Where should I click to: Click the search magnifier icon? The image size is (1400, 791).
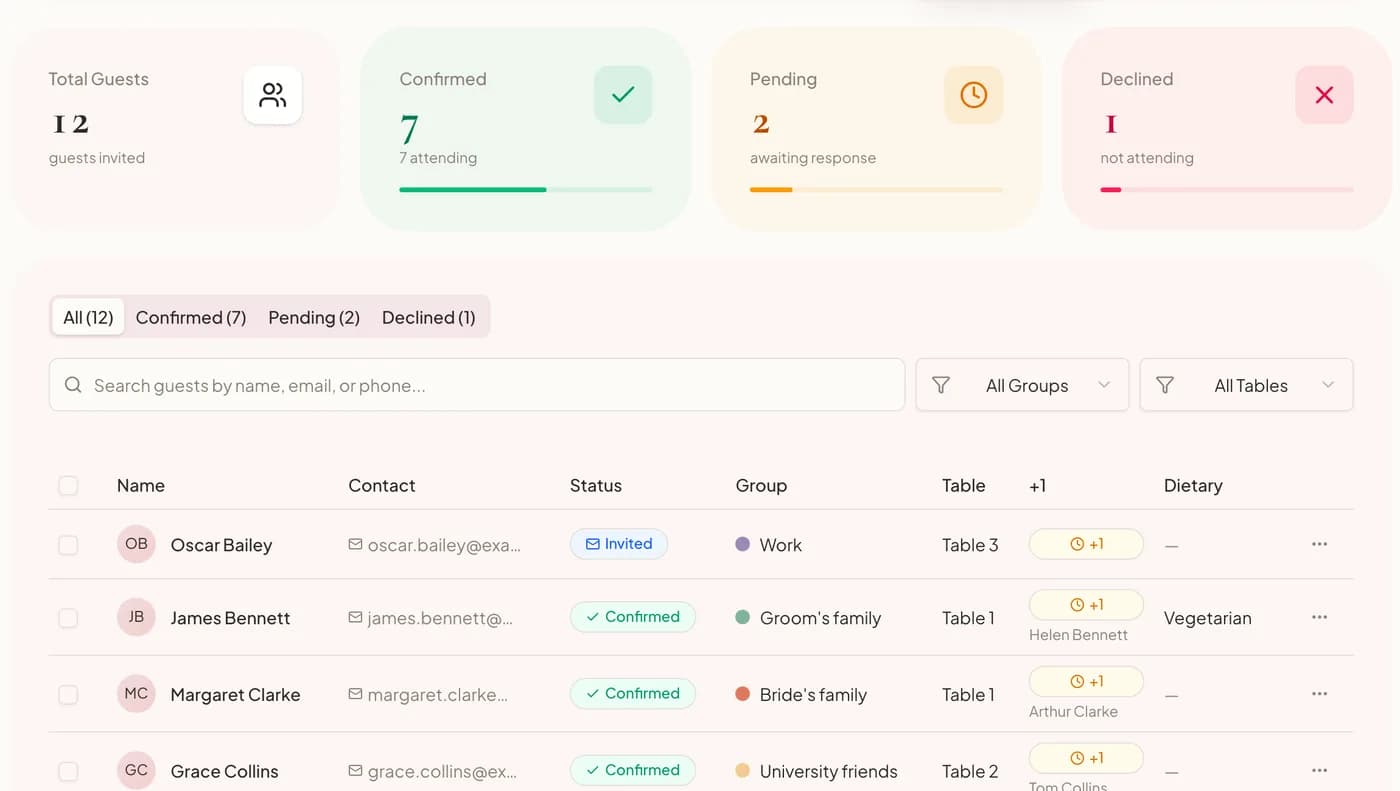73,385
